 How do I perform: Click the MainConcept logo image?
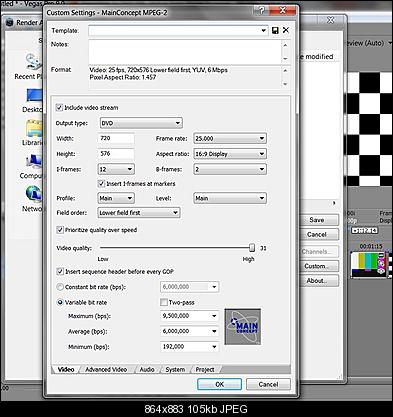[243, 327]
